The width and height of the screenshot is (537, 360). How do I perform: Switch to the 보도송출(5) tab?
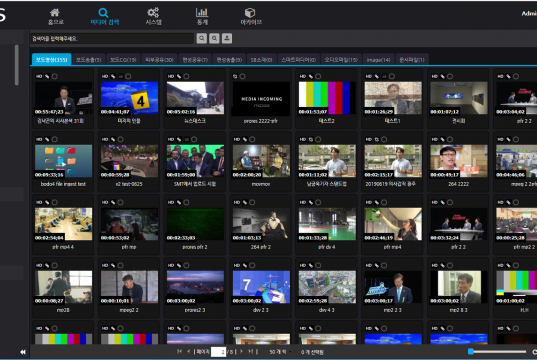click(x=88, y=60)
